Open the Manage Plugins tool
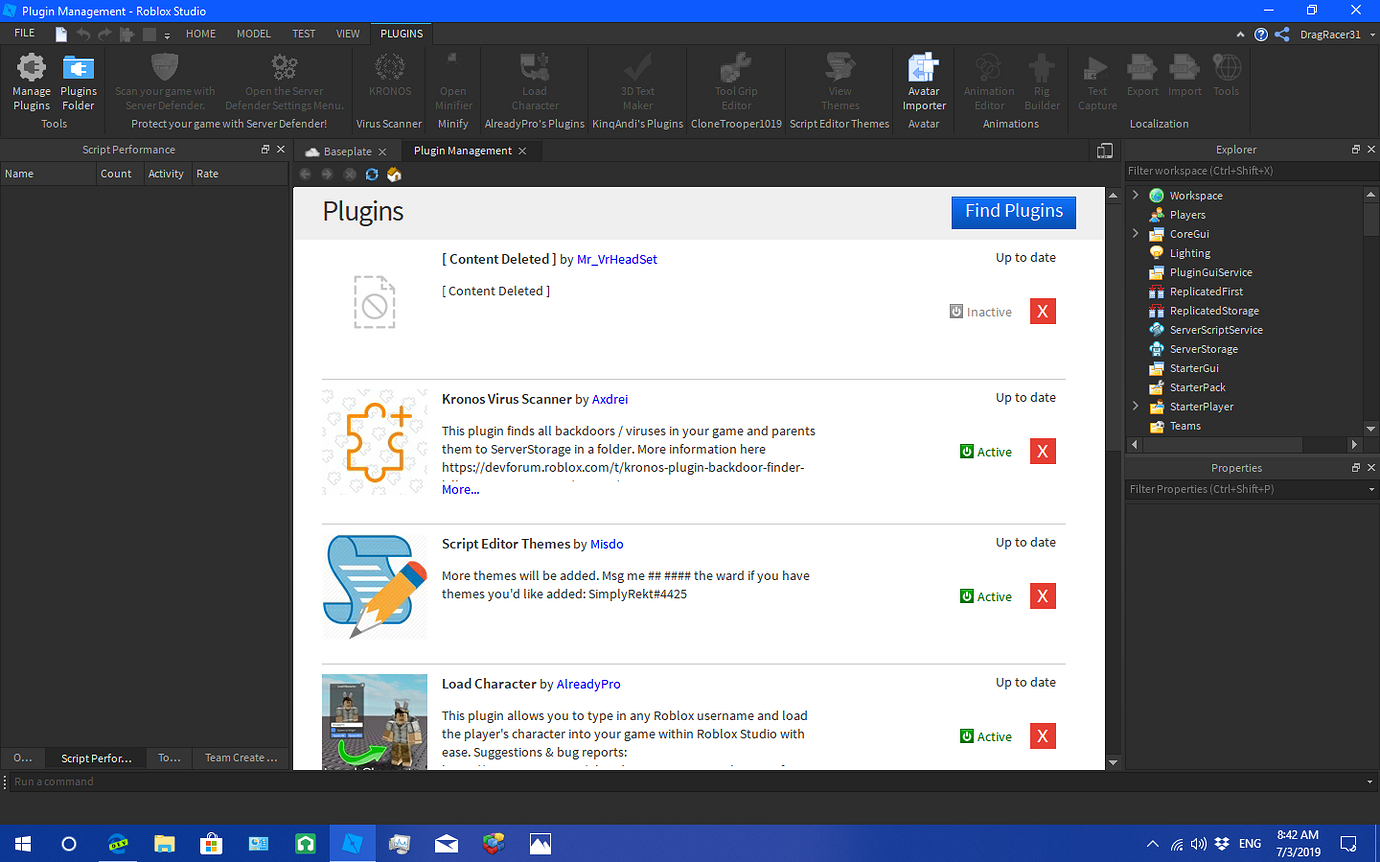This screenshot has width=1380, height=862. (31, 82)
